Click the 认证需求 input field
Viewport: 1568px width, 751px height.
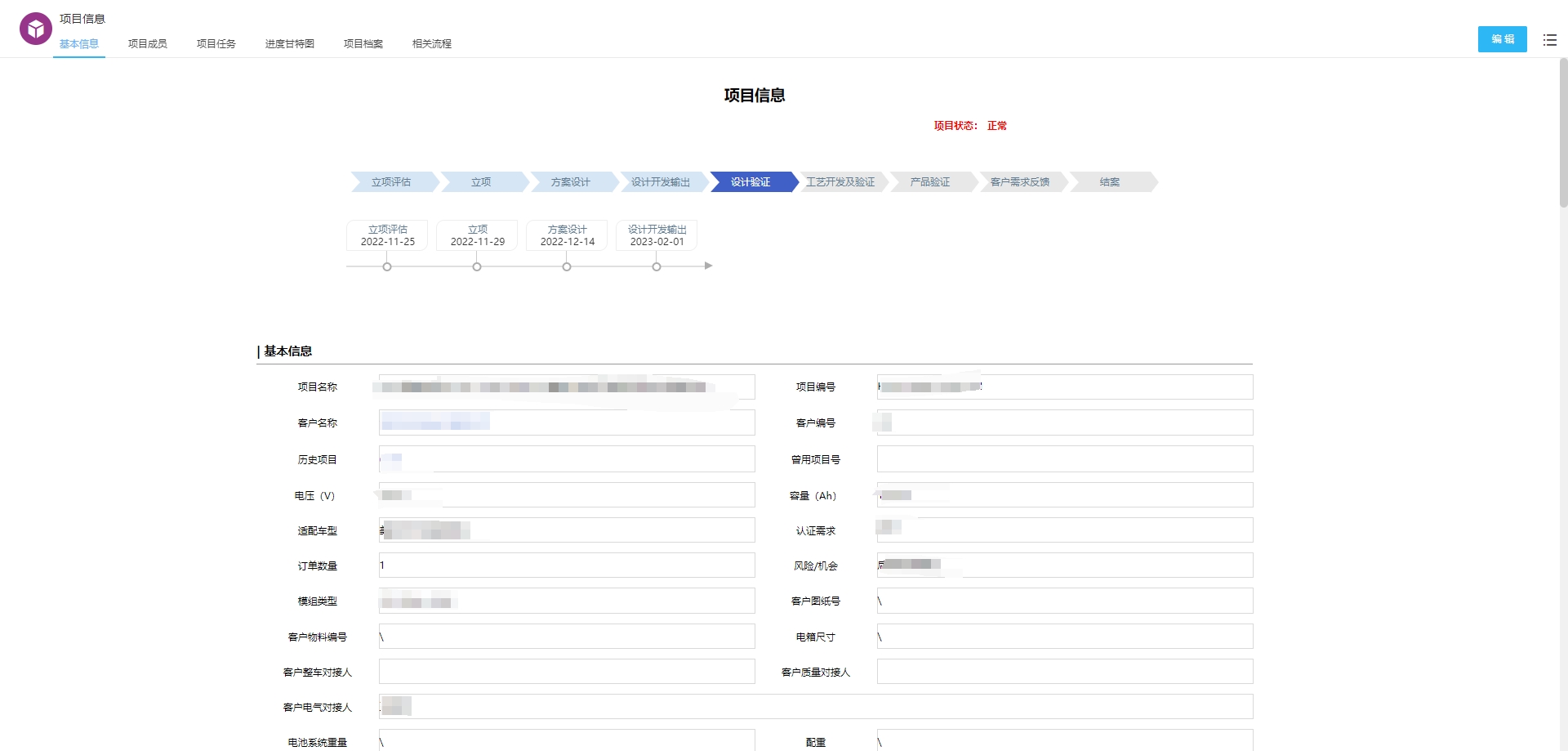pyautogui.click(x=1065, y=530)
